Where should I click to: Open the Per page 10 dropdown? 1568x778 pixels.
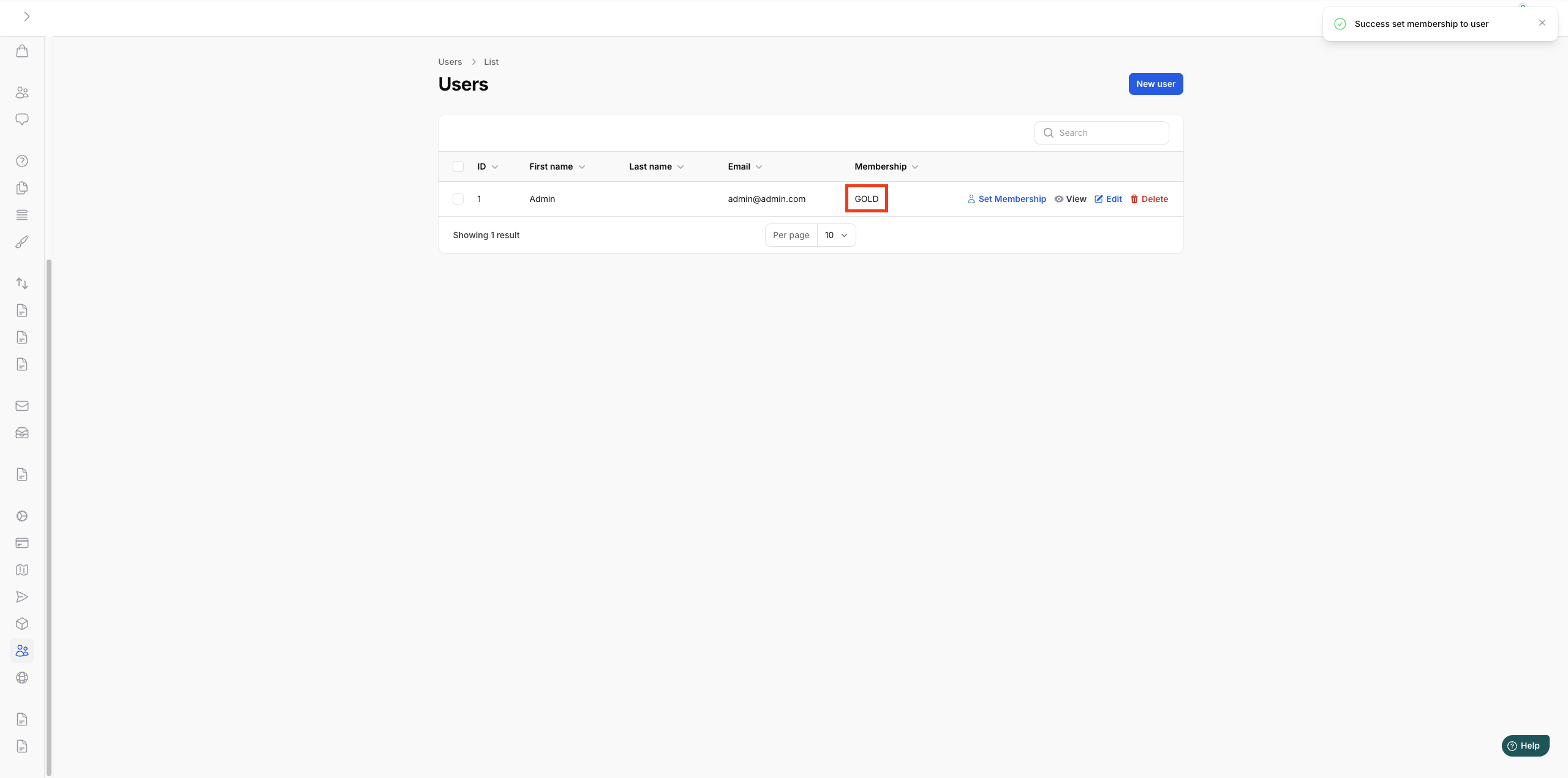[836, 235]
